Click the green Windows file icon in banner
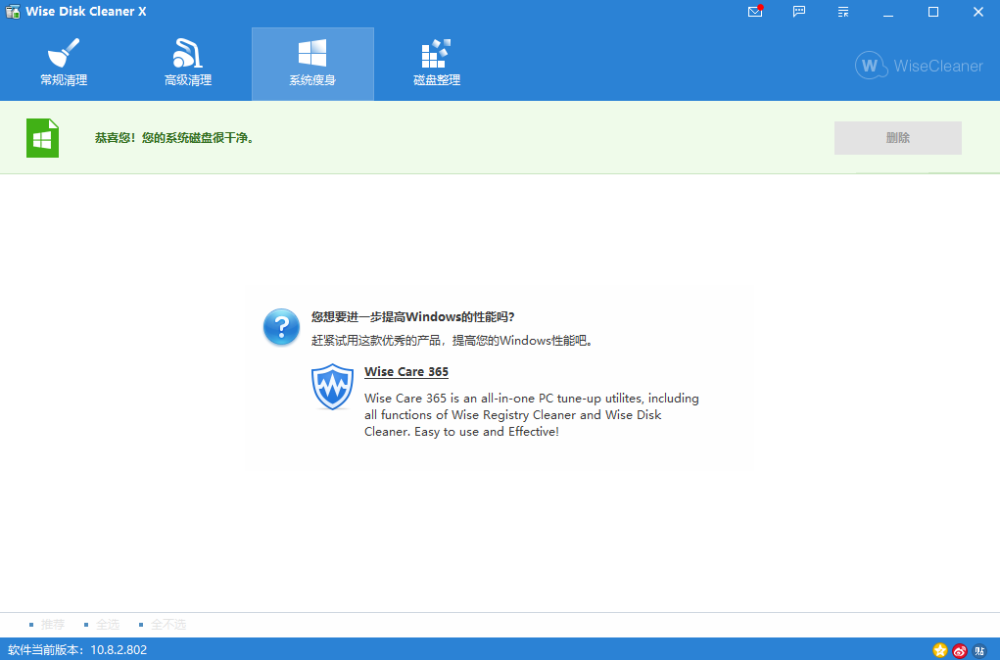Screen dimensions: 1000x660 point(42,138)
